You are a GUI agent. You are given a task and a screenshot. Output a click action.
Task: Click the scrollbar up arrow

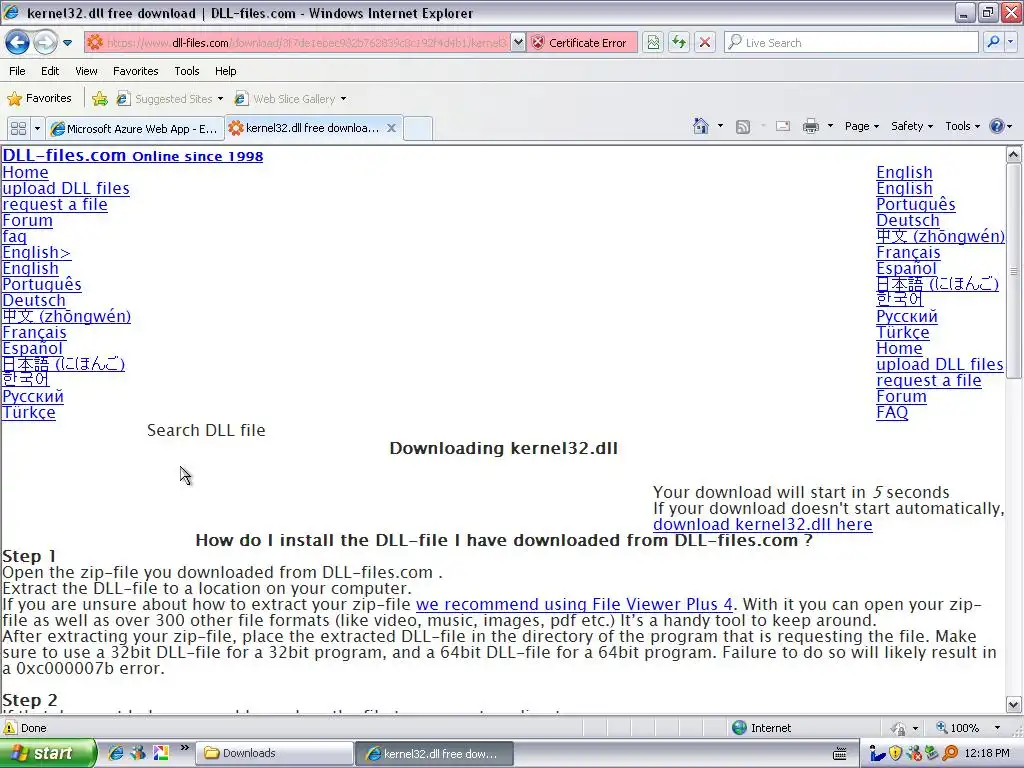(1014, 155)
